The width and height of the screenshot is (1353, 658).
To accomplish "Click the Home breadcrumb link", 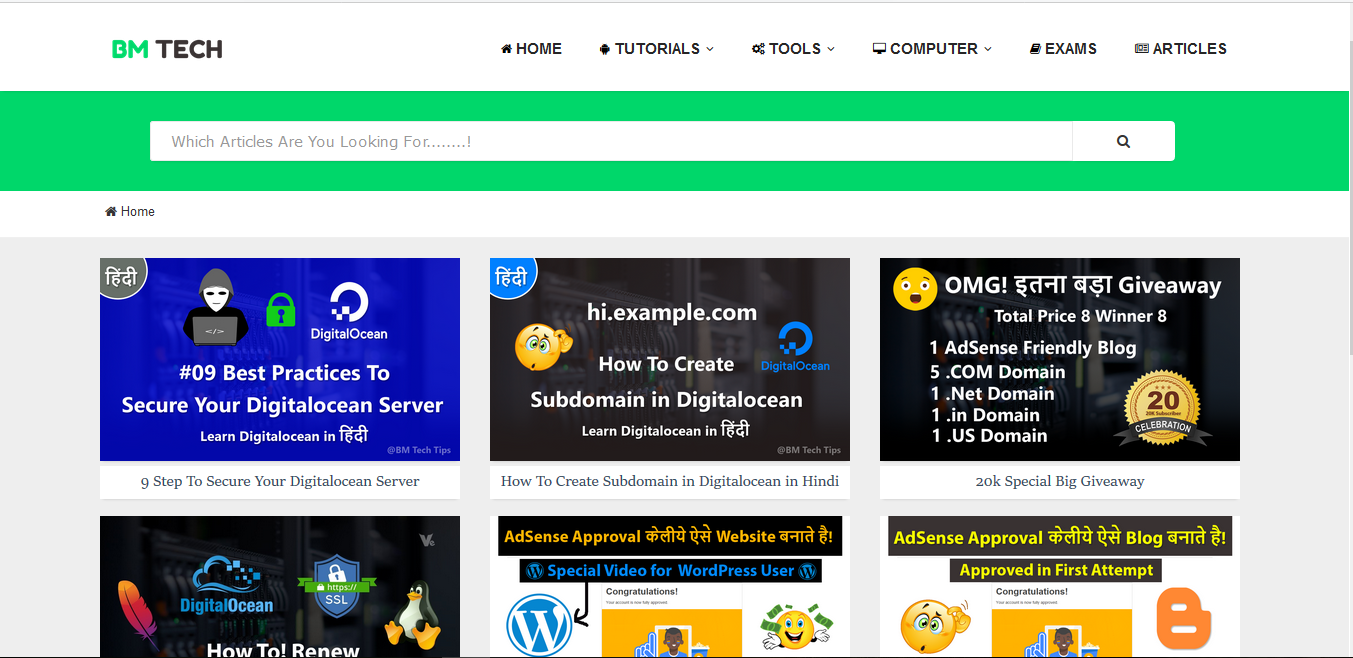I will coord(138,212).
